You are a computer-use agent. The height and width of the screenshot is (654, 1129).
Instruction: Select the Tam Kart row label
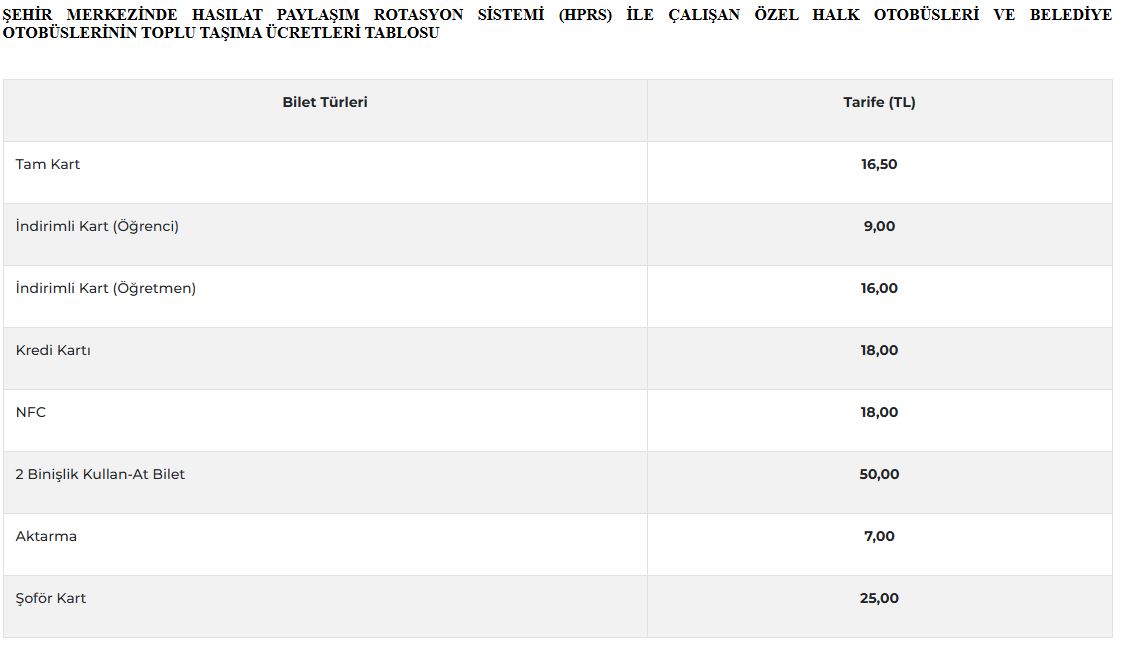click(48, 164)
